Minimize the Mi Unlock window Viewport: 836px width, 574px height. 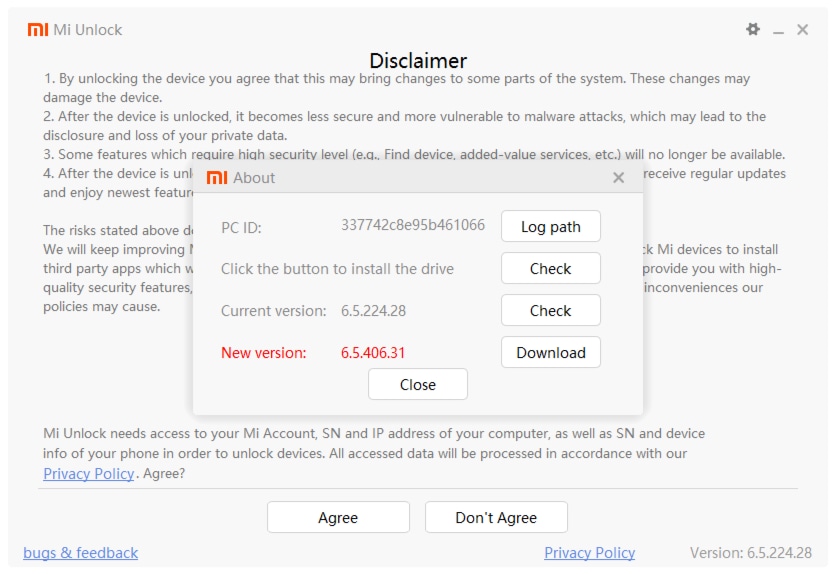coord(778,31)
